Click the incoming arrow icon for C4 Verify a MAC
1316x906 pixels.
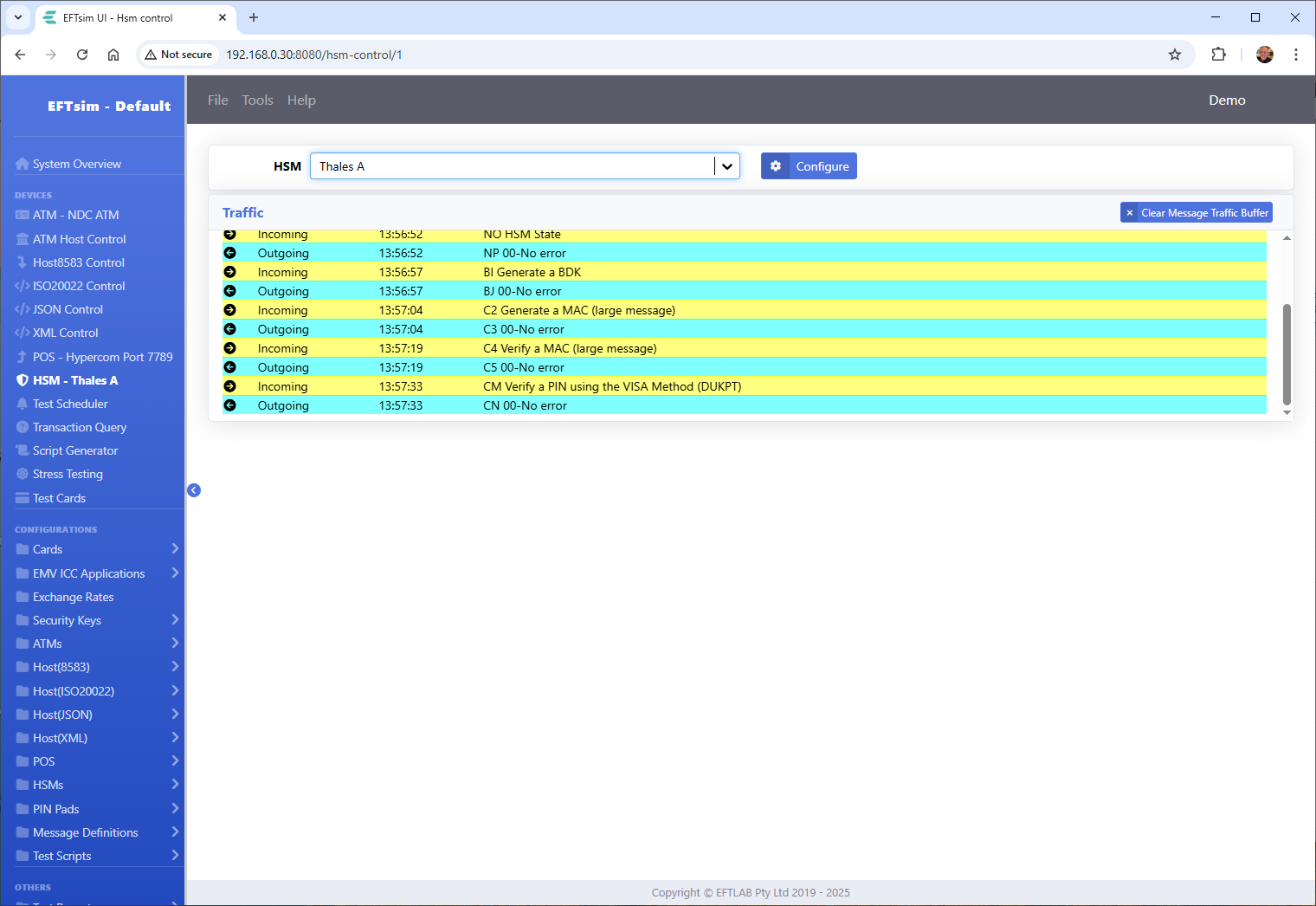229,348
